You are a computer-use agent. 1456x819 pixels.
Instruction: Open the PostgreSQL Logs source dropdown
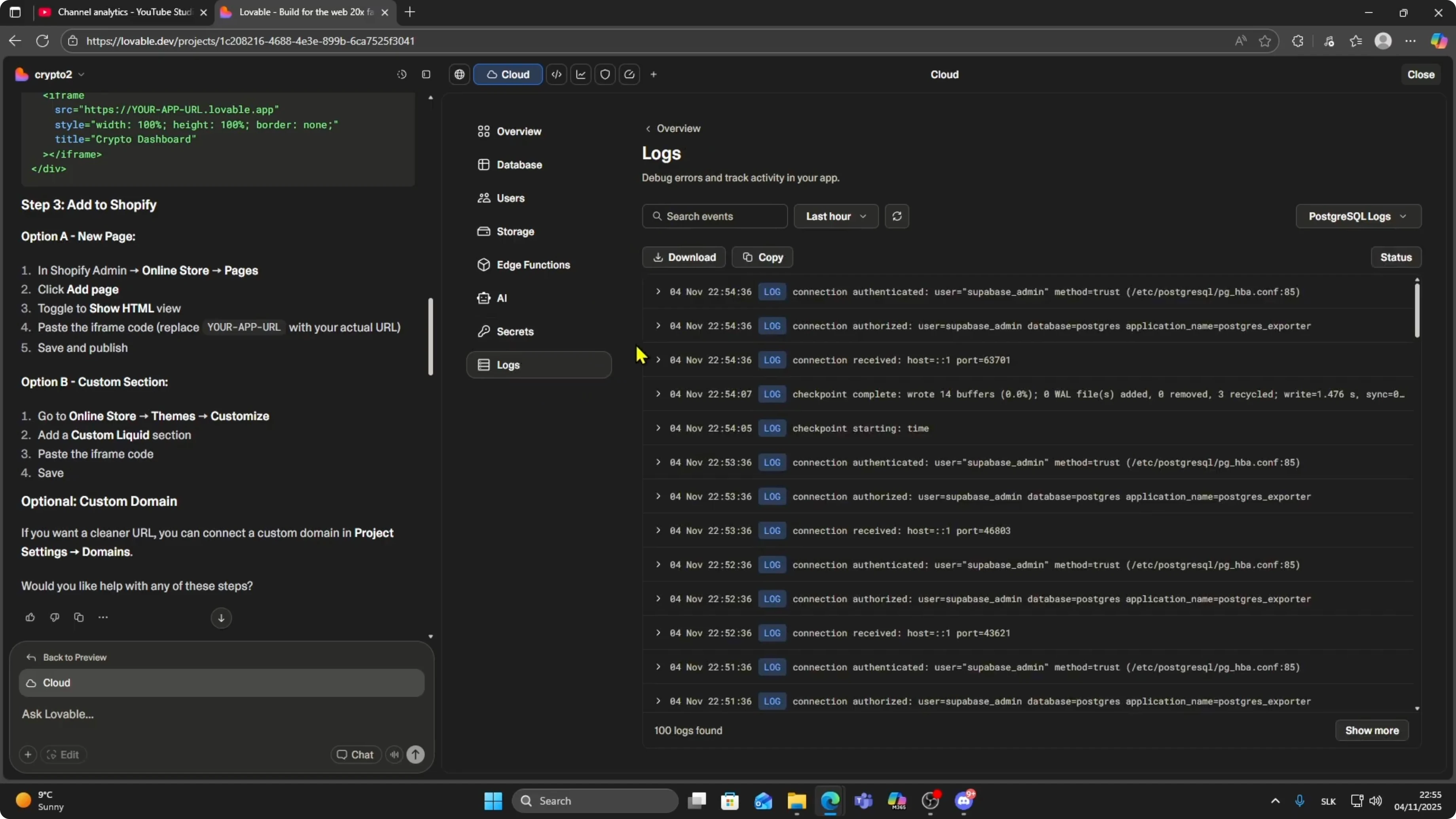[x=1358, y=216]
